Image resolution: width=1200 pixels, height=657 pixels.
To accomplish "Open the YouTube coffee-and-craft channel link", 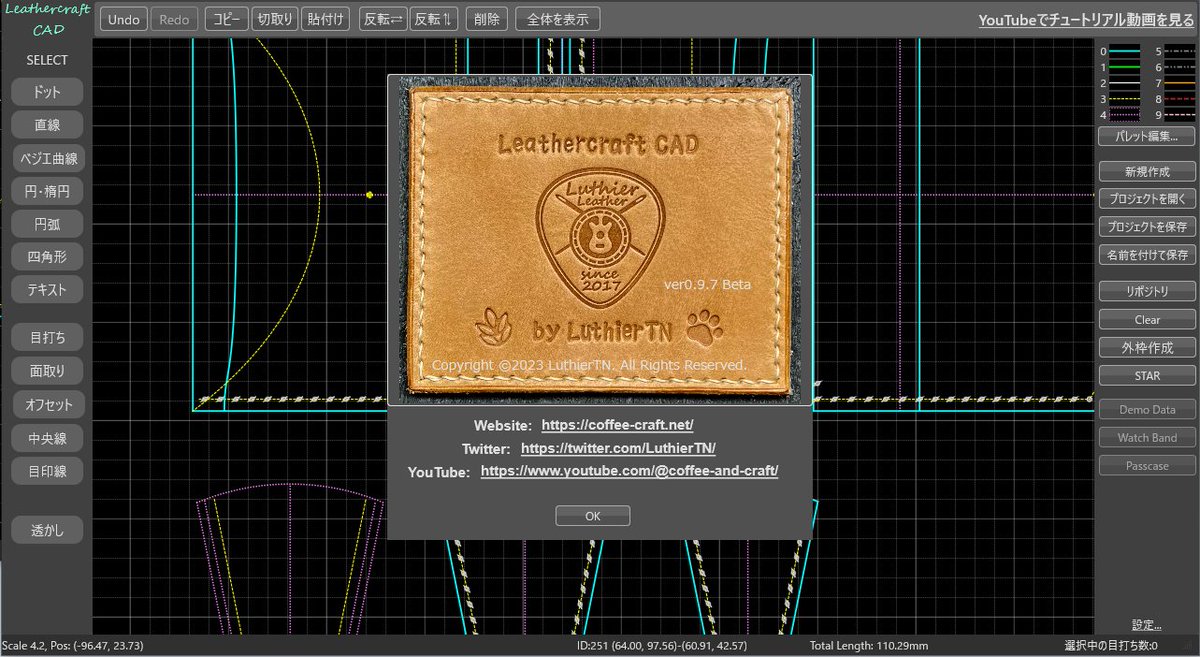I will [x=630, y=470].
